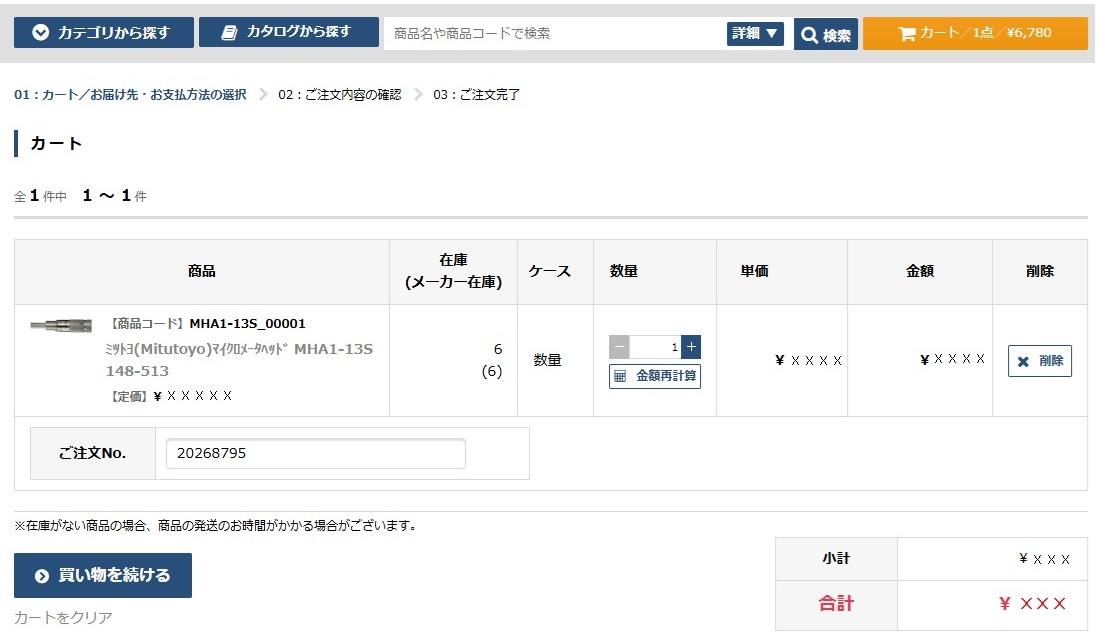Increase quantity with the plus button
The height and width of the screenshot is (643, 1097).
click(x=691, y=347)
